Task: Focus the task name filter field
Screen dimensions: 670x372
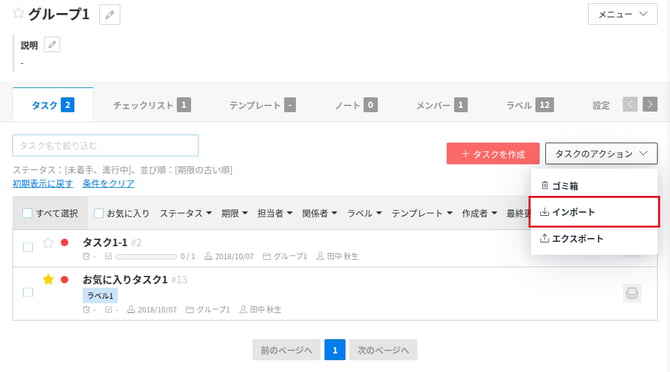Action: pyautogui.click(x=106, y=145)
